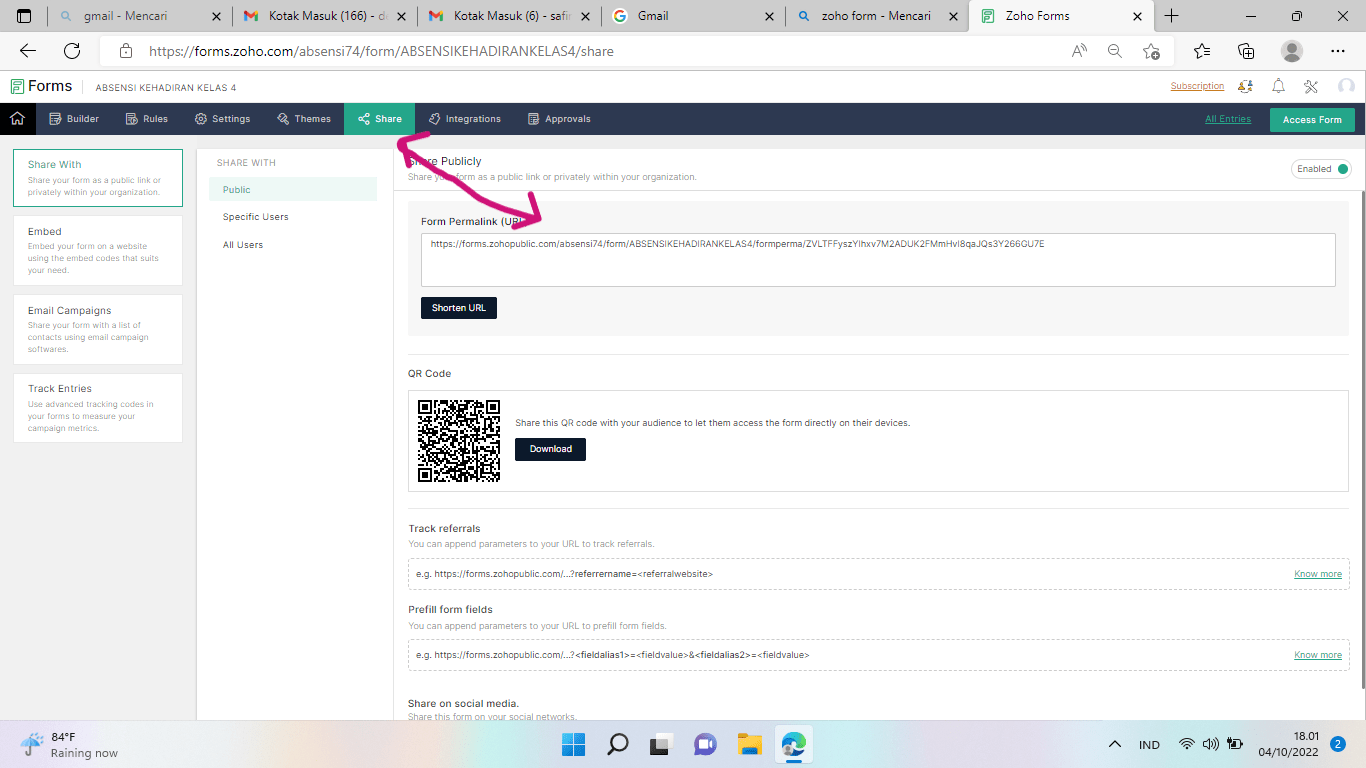1366x768 pixels.
Task: Switch to Kotak Masuk (166) tab
Action: (x=324, y=16)
